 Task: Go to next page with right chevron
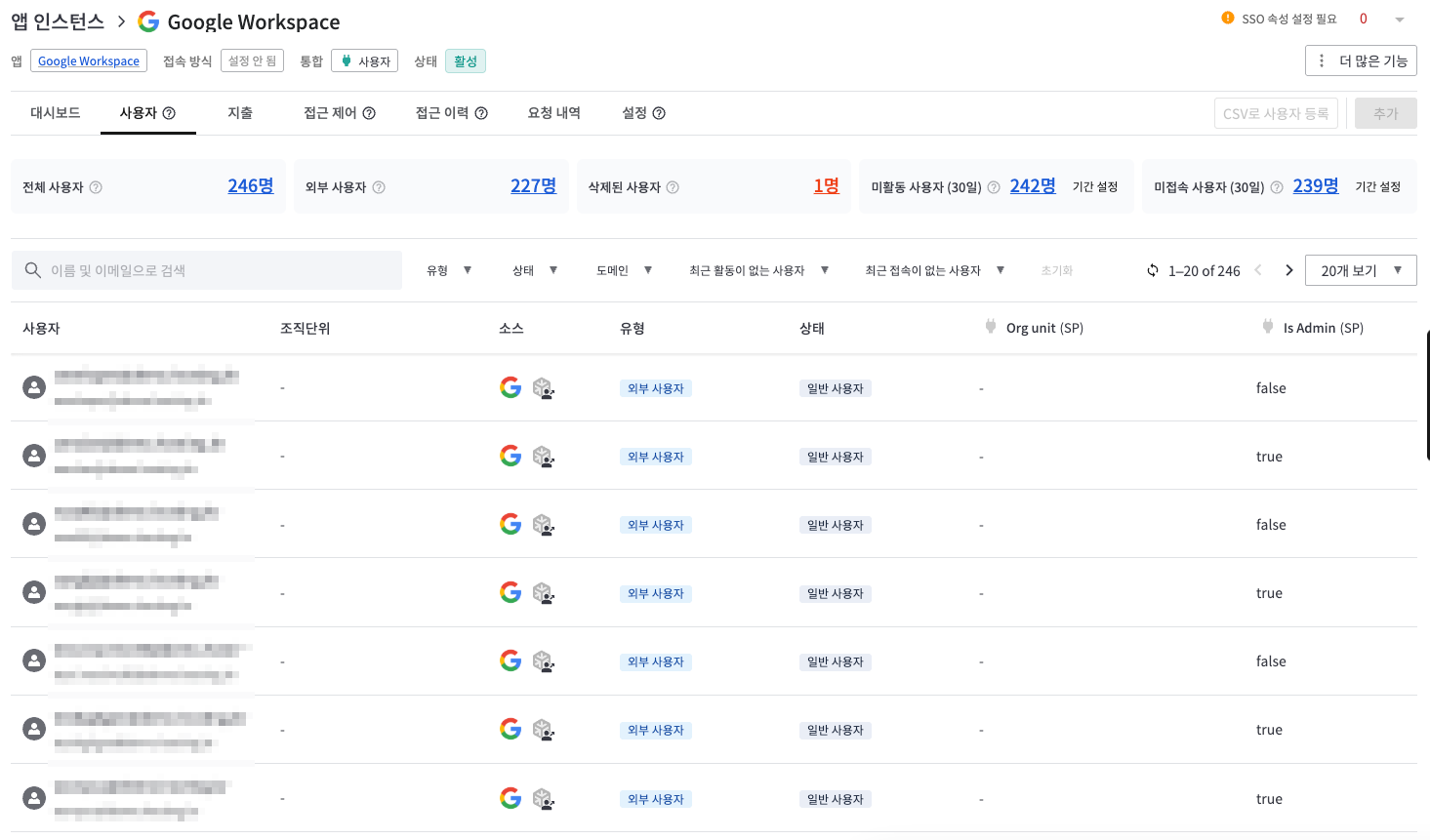[x=1288, y=270]
